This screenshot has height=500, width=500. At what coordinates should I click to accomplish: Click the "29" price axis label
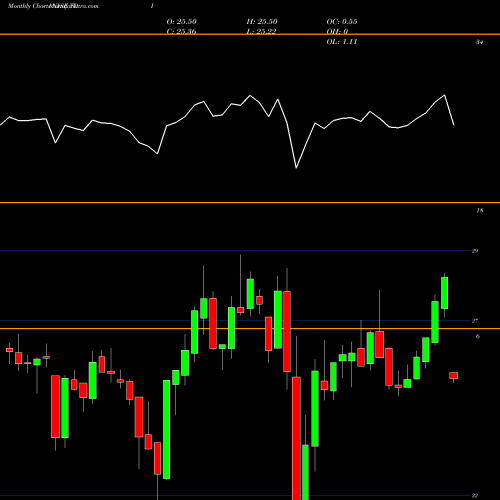click(475, 251)
